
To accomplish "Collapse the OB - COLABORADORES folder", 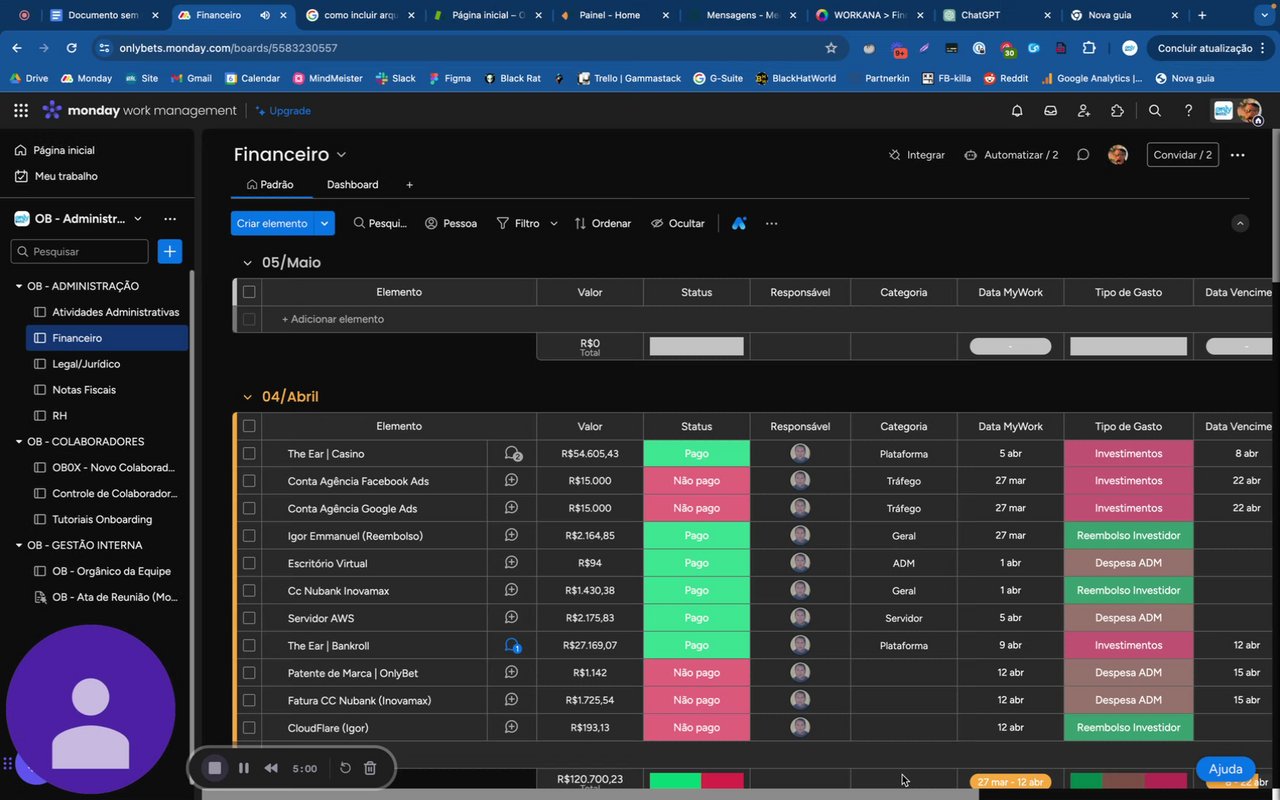I will tap(19, 442).
